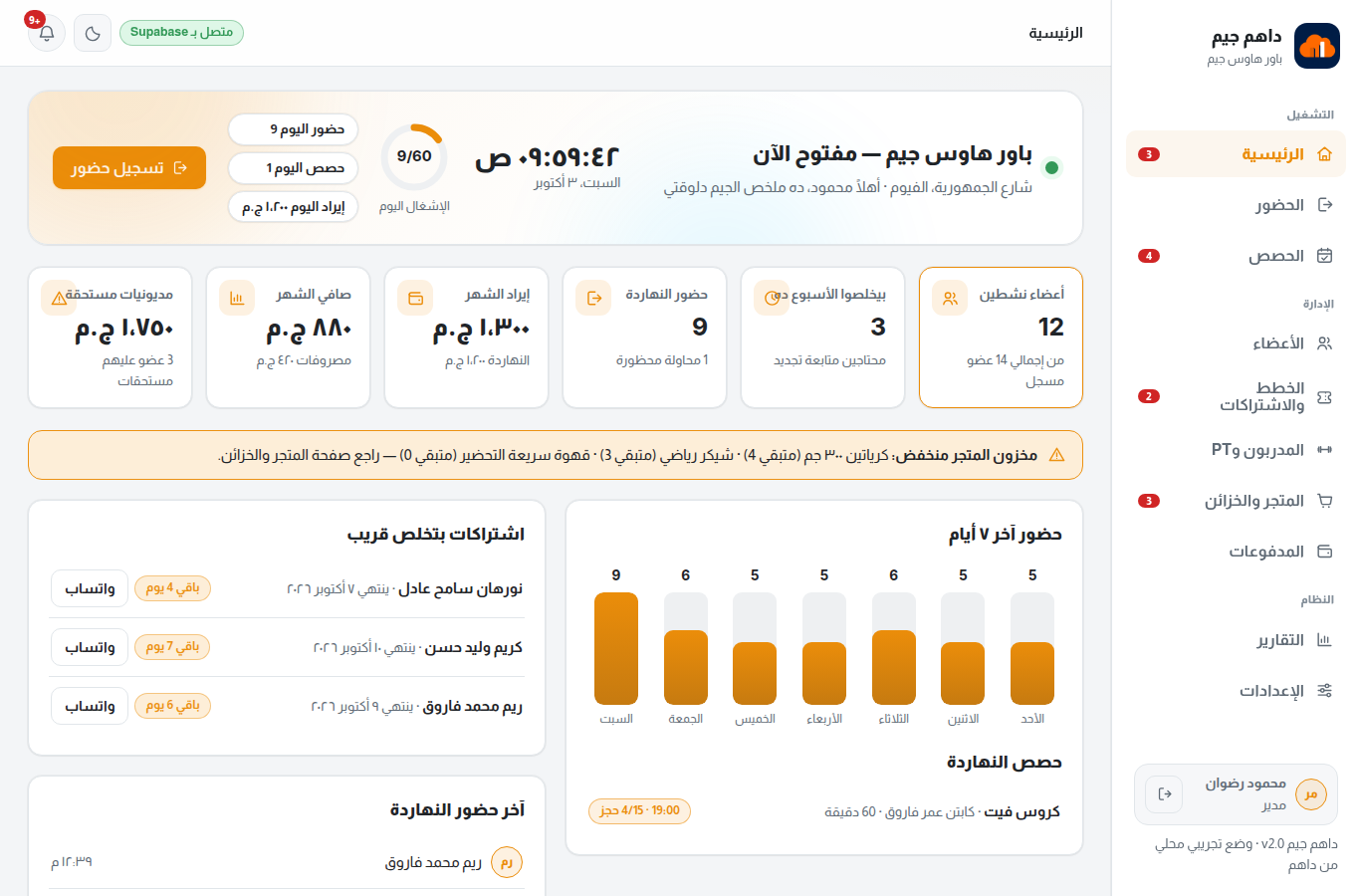Click the warning icon on مديونيات مستحقة card
Screen dimensions: 1360x896
pyautogui.click(x=59, y=298)
